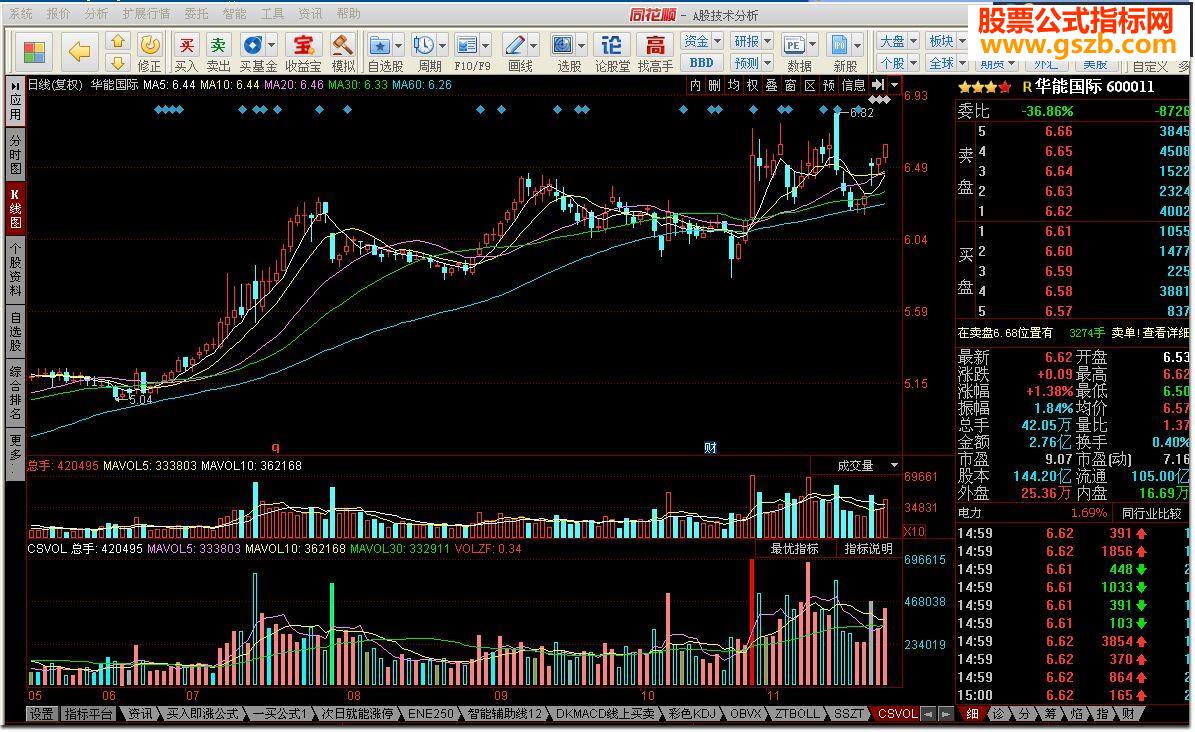Click the 指标说明 button
1195x732 pixels.
pos(867,548)
